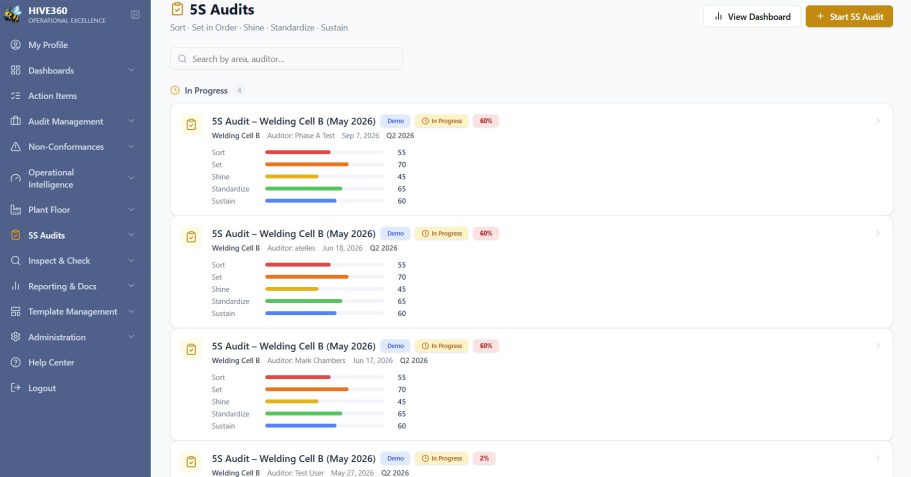The height and width of the screenshot is (477, 911).
Task: Click audit icon for atelles card
Action: [x=191, y=237]
